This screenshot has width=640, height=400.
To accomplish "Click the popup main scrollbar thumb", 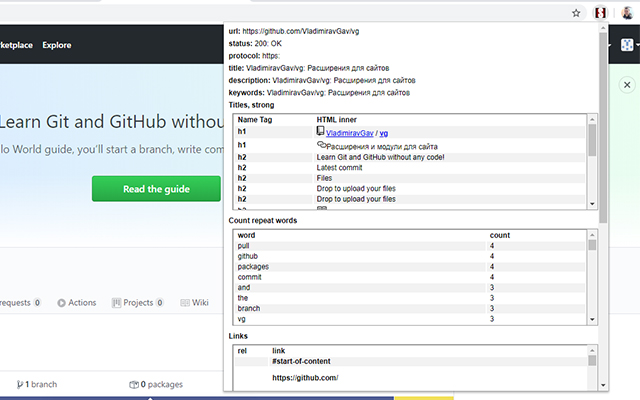I will click(603, 127).
